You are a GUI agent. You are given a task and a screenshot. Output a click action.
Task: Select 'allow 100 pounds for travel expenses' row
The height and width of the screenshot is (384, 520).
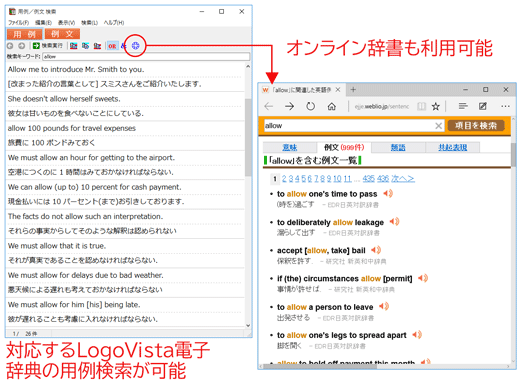[72, 128]
